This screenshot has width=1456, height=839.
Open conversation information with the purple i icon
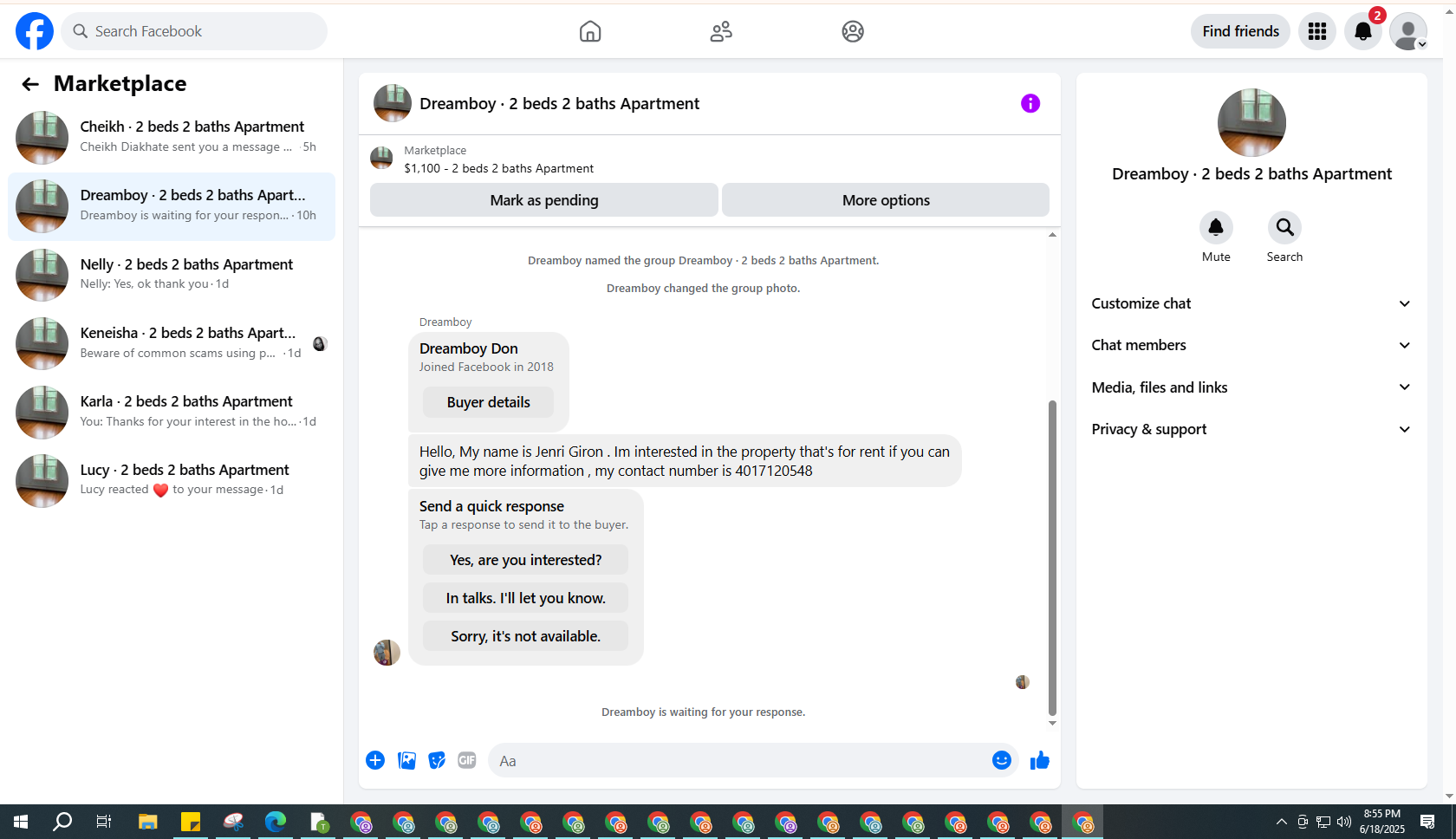(1030, 103)
